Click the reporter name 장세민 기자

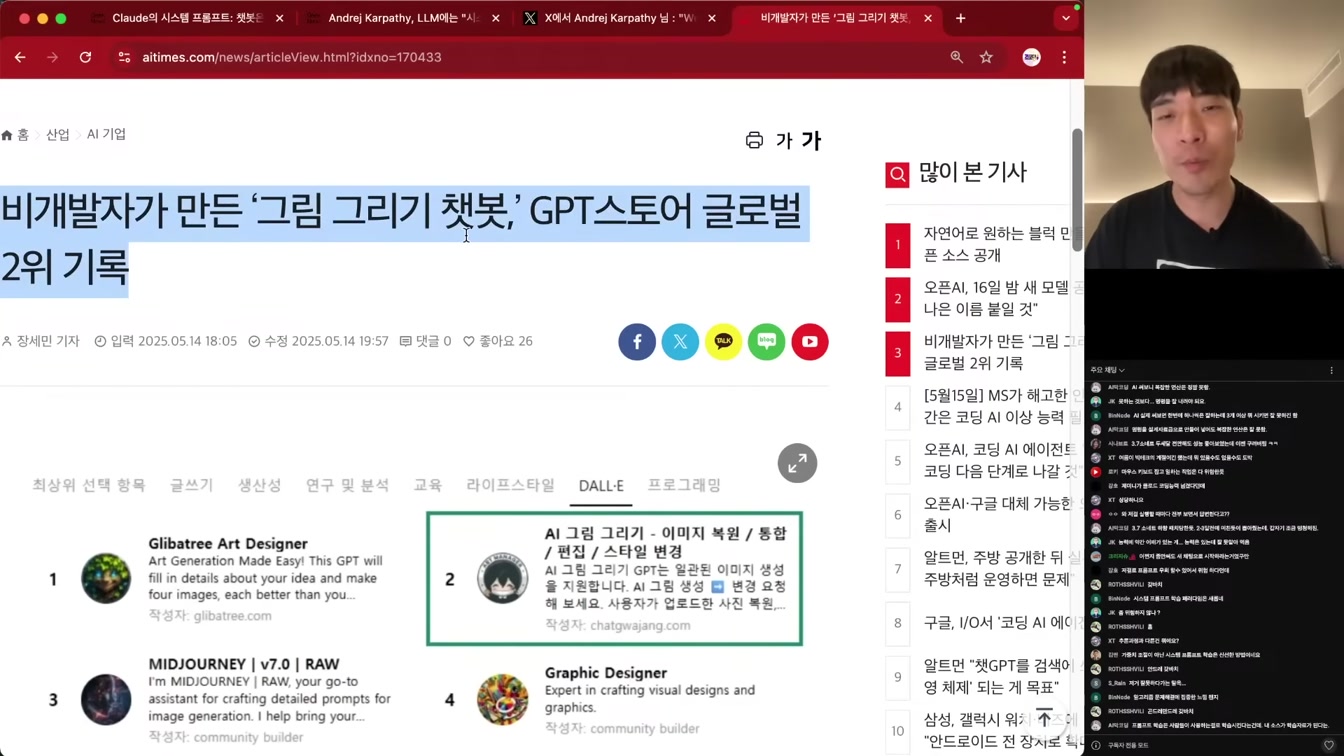coord(40,341)
